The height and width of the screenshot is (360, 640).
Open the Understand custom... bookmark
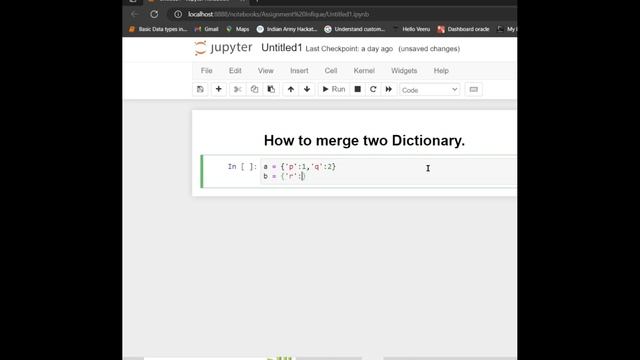coord(355,29)
